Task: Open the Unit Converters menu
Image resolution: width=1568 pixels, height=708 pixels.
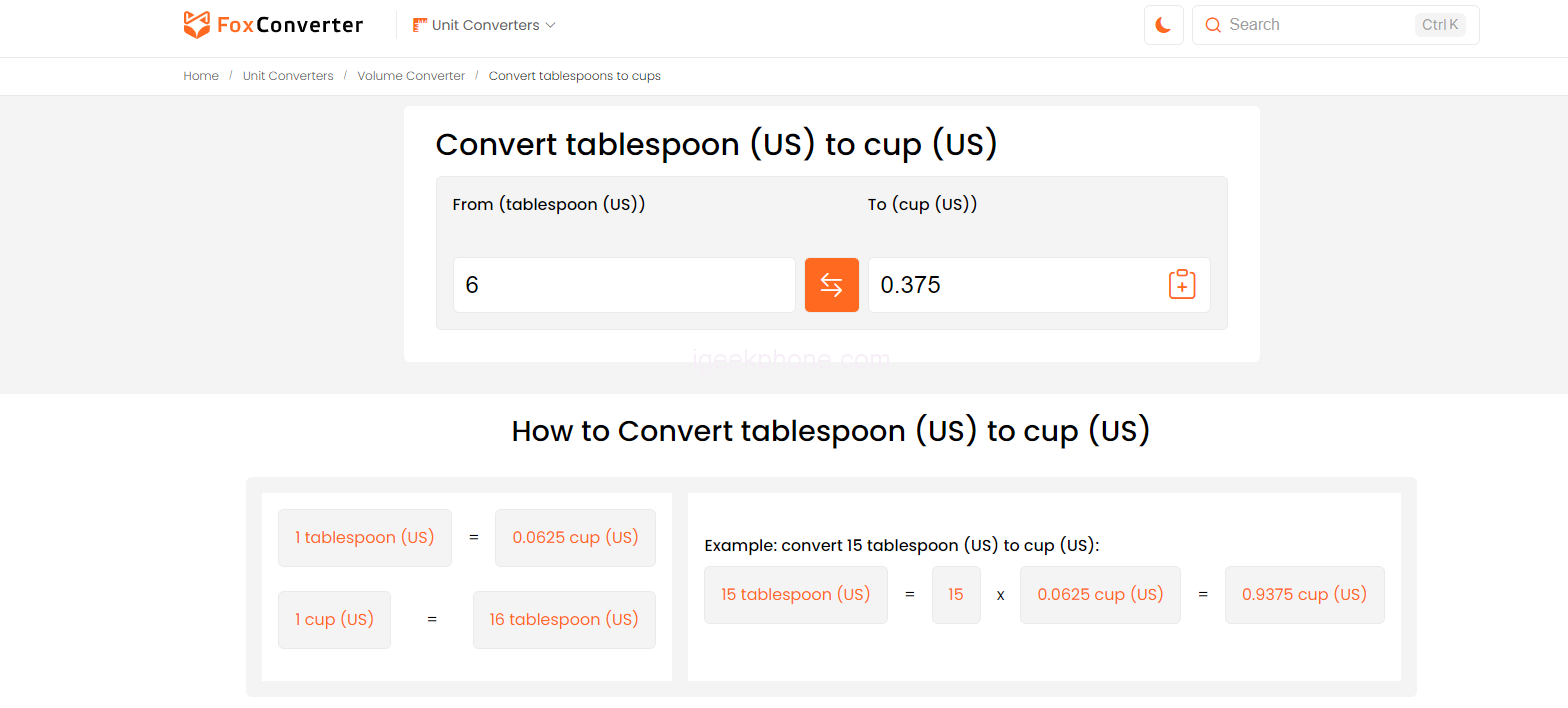Action: tap(485, 25)
